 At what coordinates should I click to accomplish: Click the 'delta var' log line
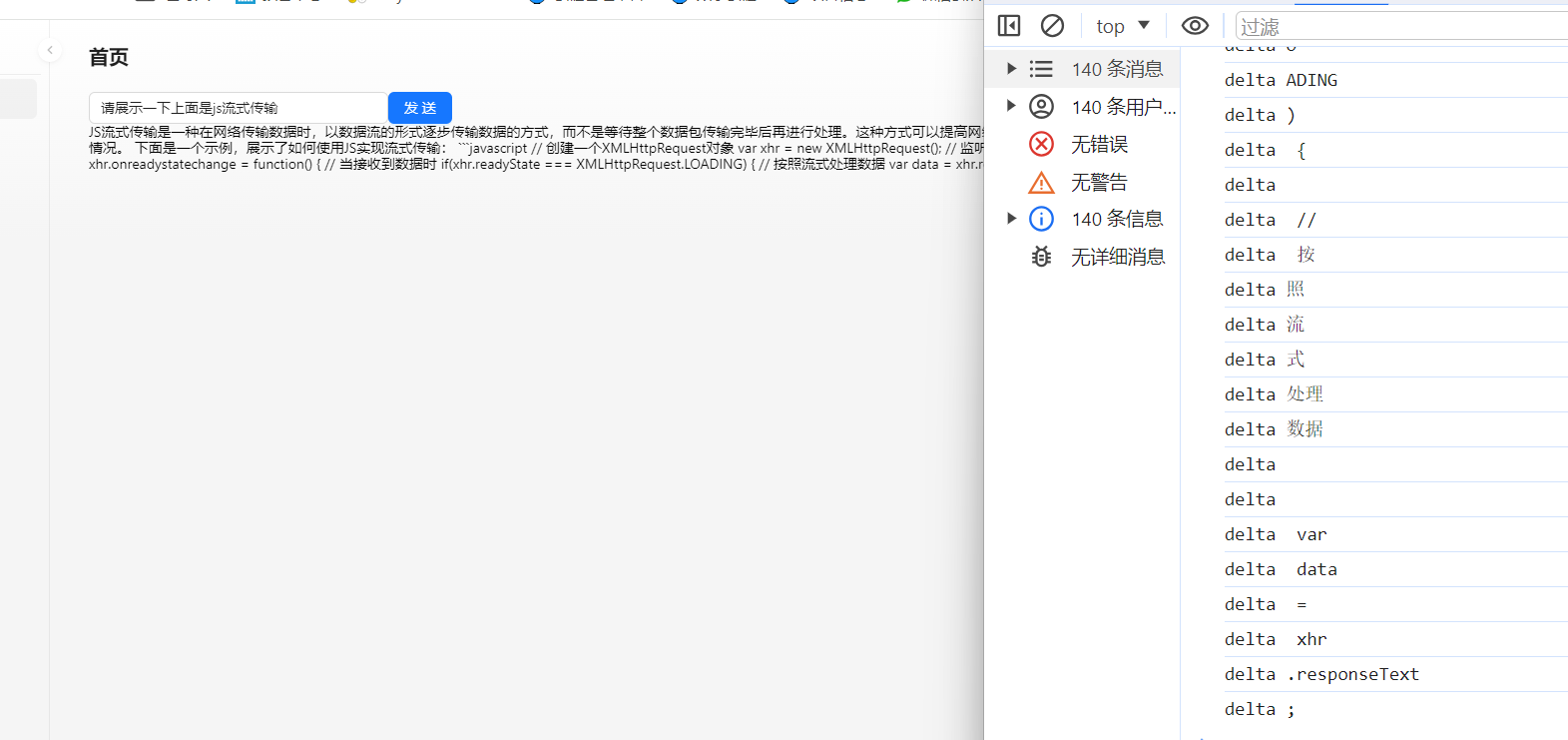tap(1396, 534)
